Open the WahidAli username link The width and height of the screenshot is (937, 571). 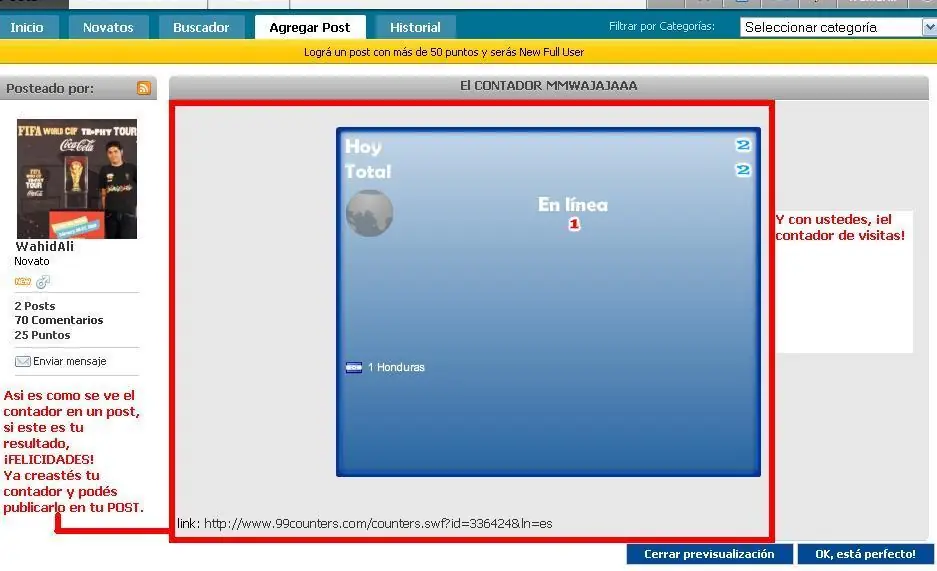click(x=45, y=246)
